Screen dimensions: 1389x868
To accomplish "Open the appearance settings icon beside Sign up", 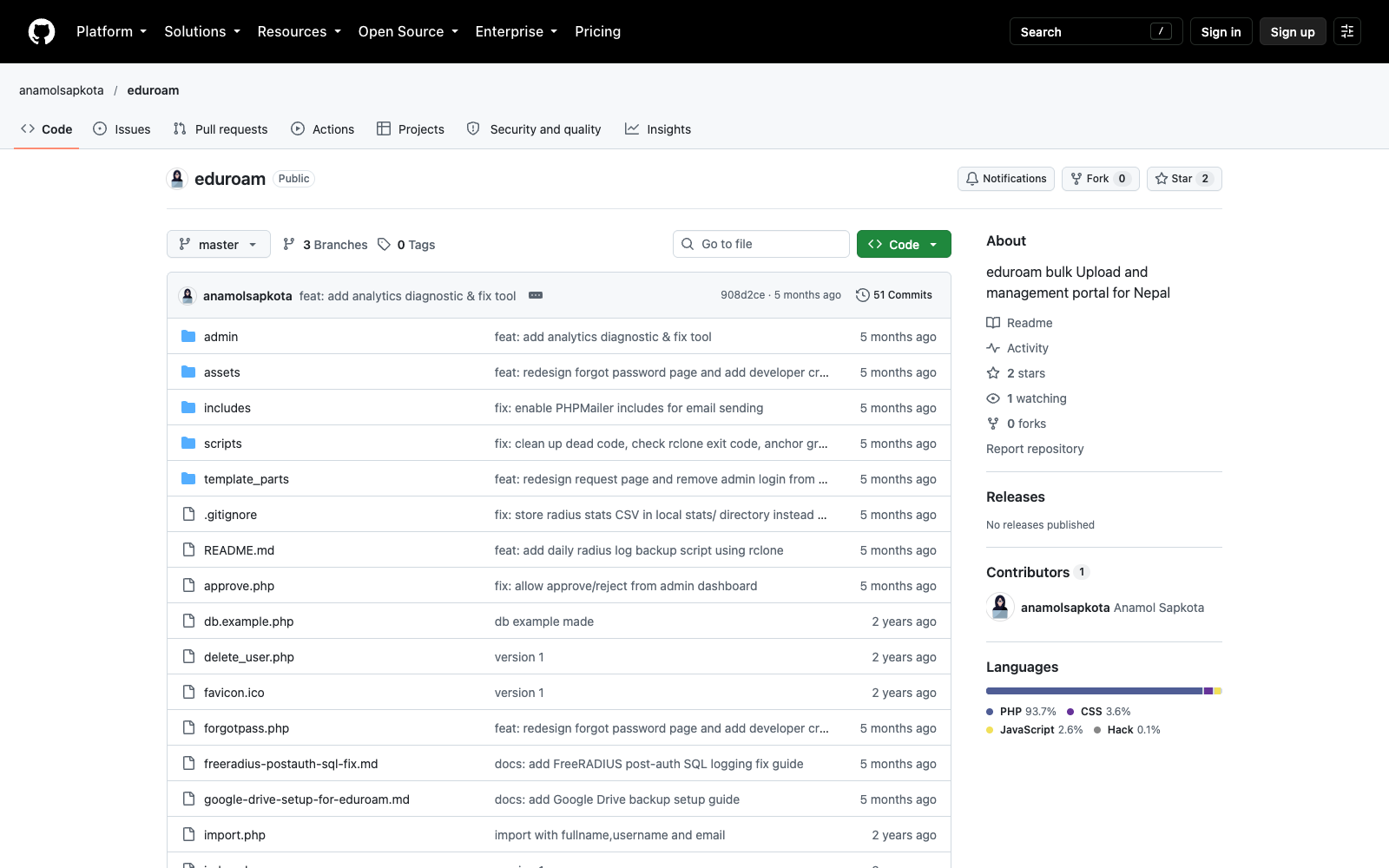I will tap(1347, 31).
